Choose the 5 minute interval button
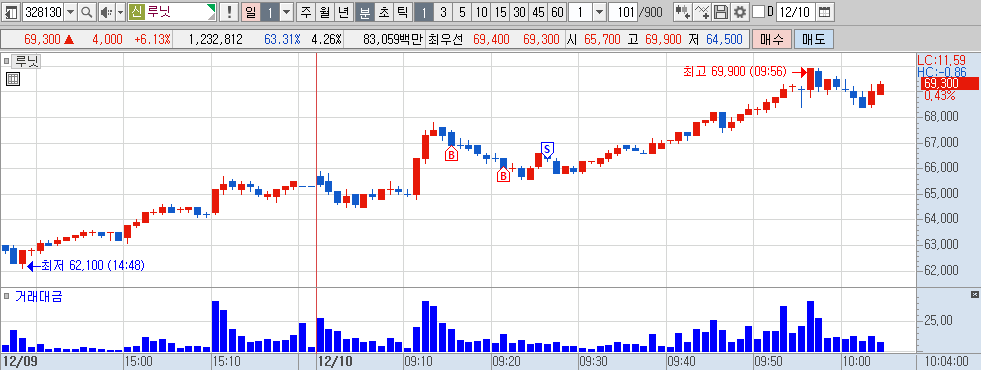Viewport: 981px width, 370px height. point(462,11)
